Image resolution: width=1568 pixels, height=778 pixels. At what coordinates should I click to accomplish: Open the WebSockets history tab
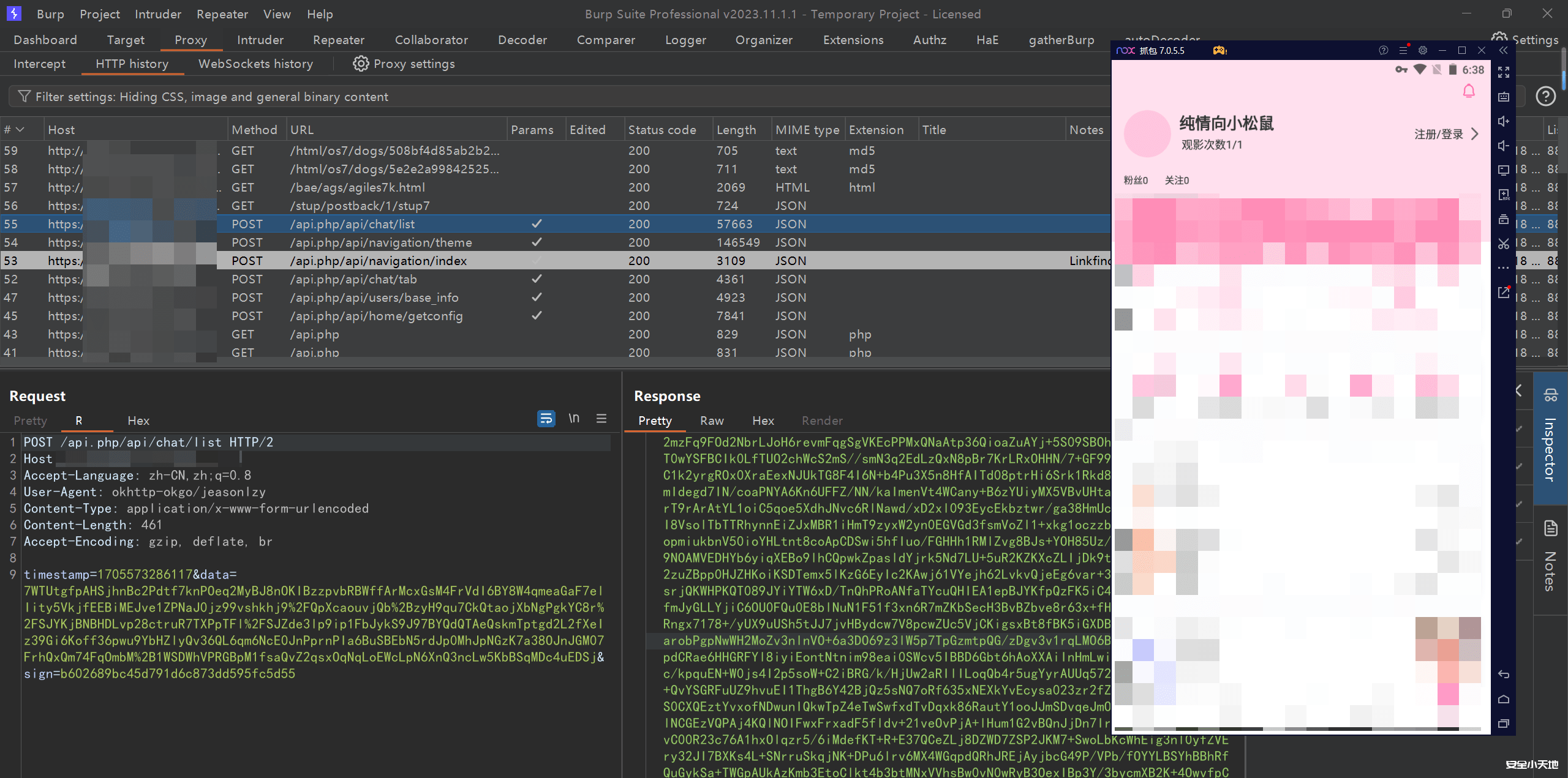255,64
